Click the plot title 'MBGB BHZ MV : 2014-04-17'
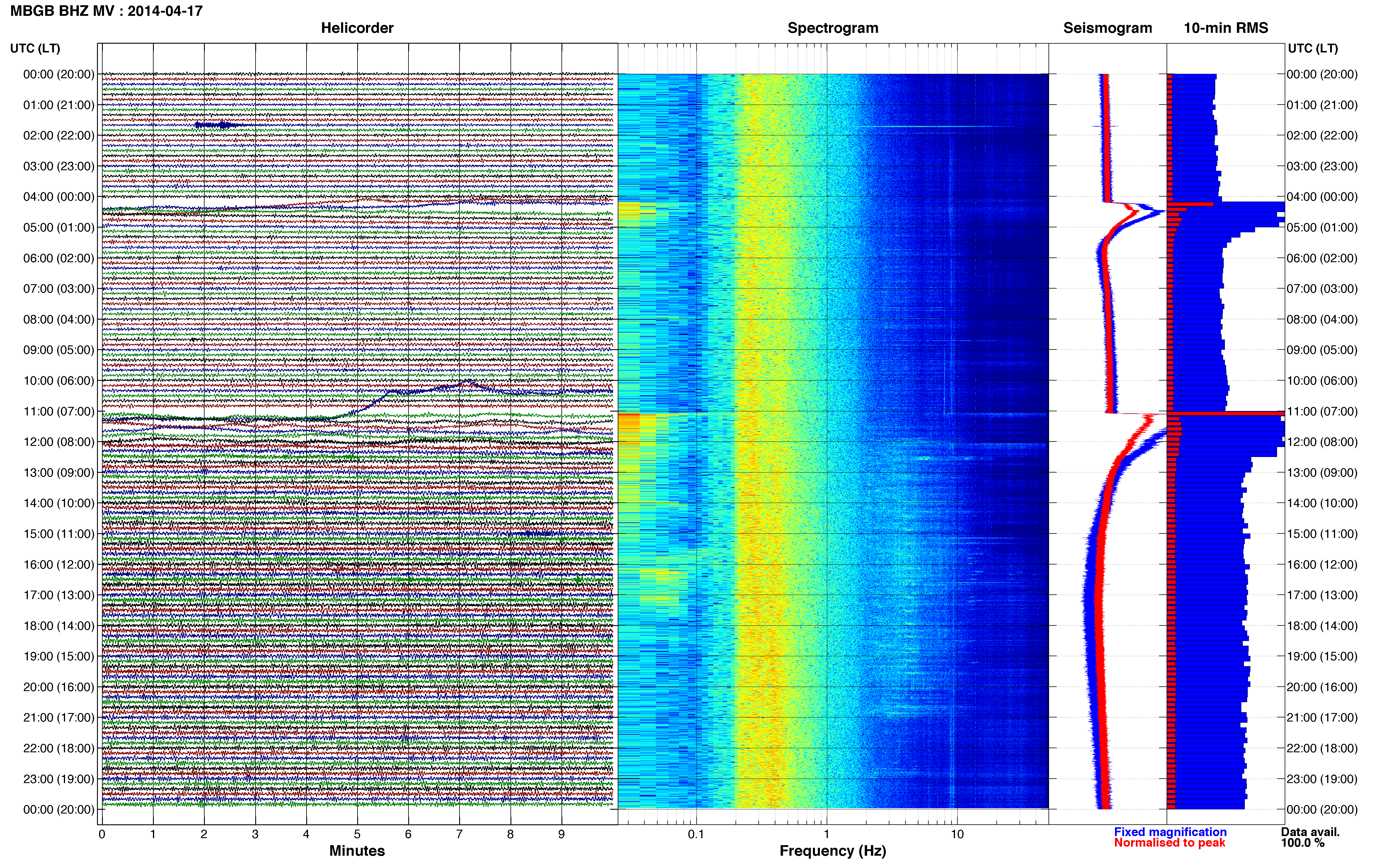Viewport: 1389px width, 868px height. [x=106, y=11]
